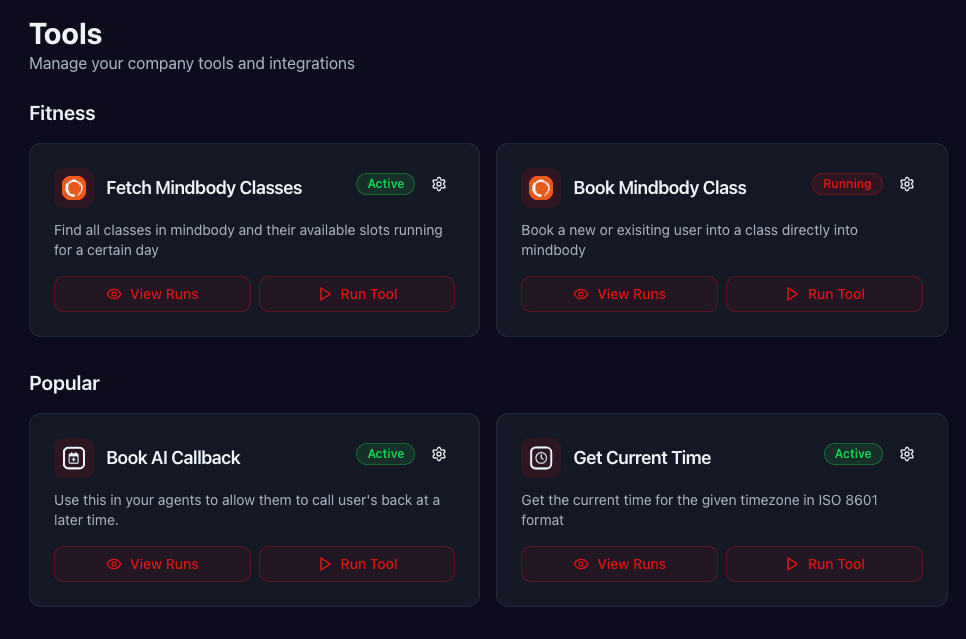Open settings gear for Get Current Time
Image resolution: width=966 pixels, height=639 pixels.
tap(906, 454)
